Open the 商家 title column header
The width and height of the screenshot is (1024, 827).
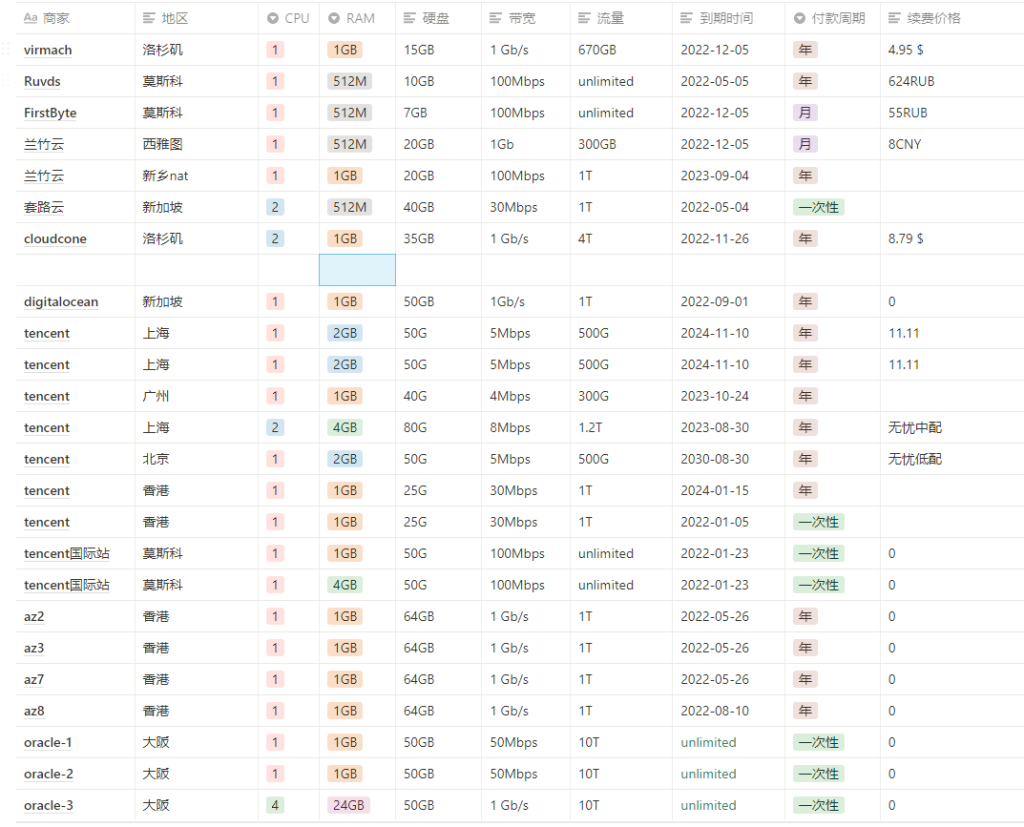pyautogui.click(x=75, y=18)
